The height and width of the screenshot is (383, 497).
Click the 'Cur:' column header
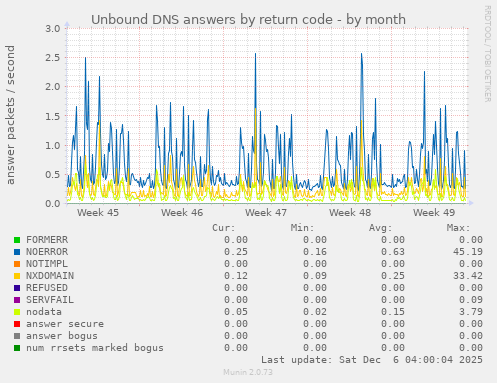224,228
